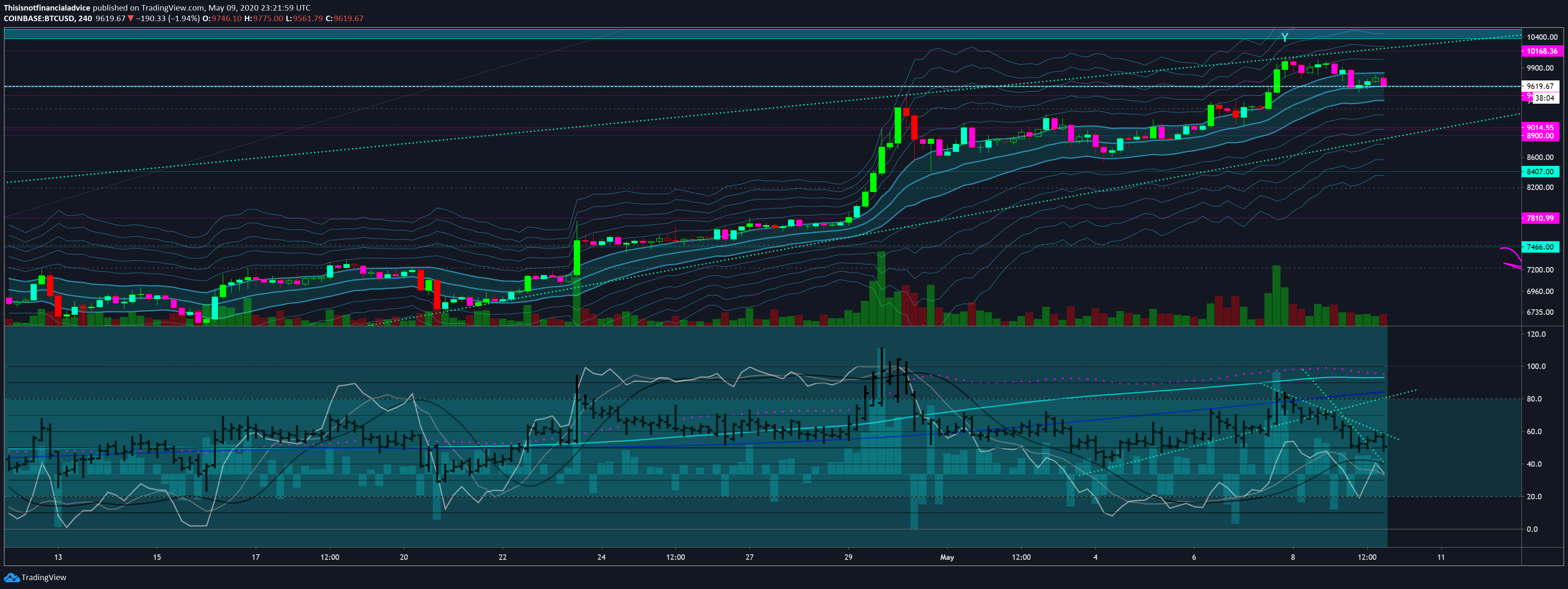
Task: Click the 100.0 oscillator axis value
Action: tap(1536, 366)
